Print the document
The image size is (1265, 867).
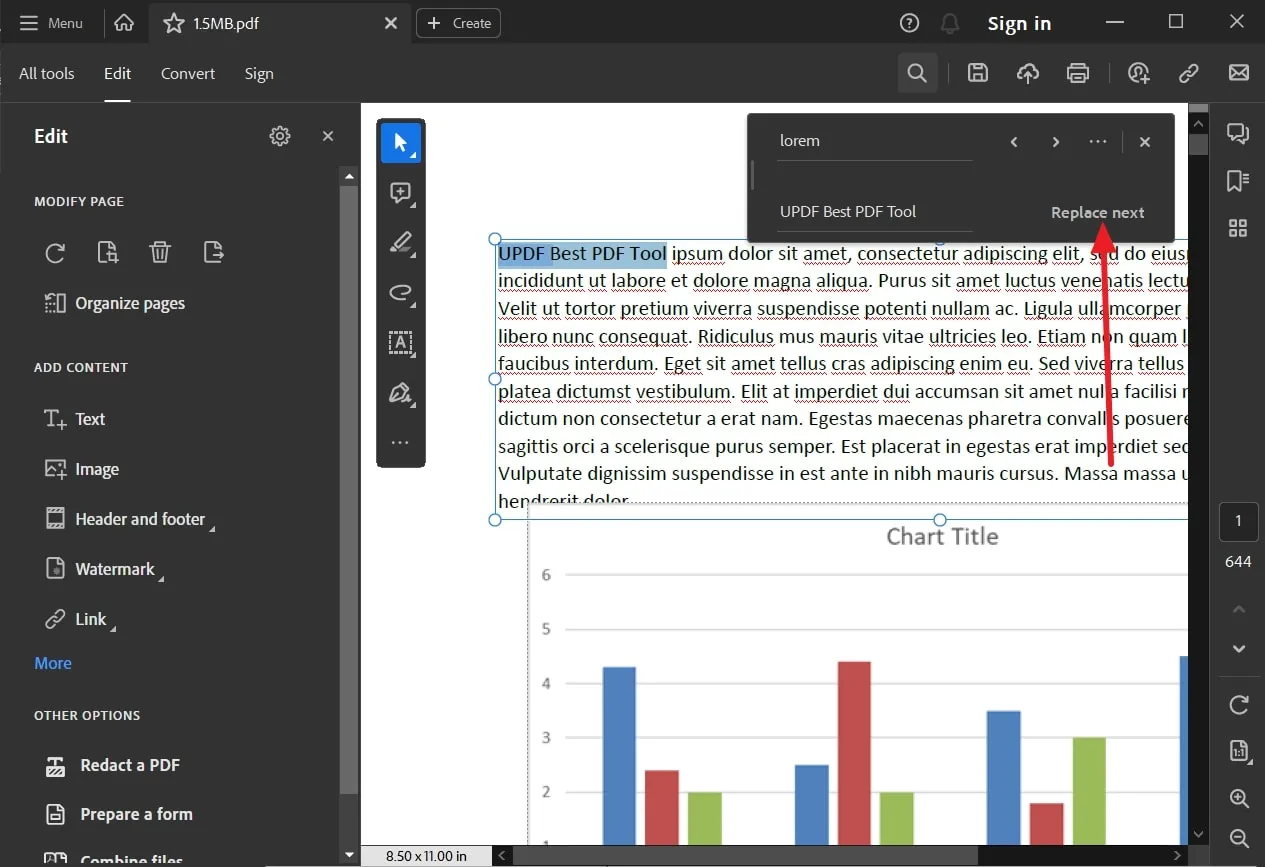click(1078, 72)
